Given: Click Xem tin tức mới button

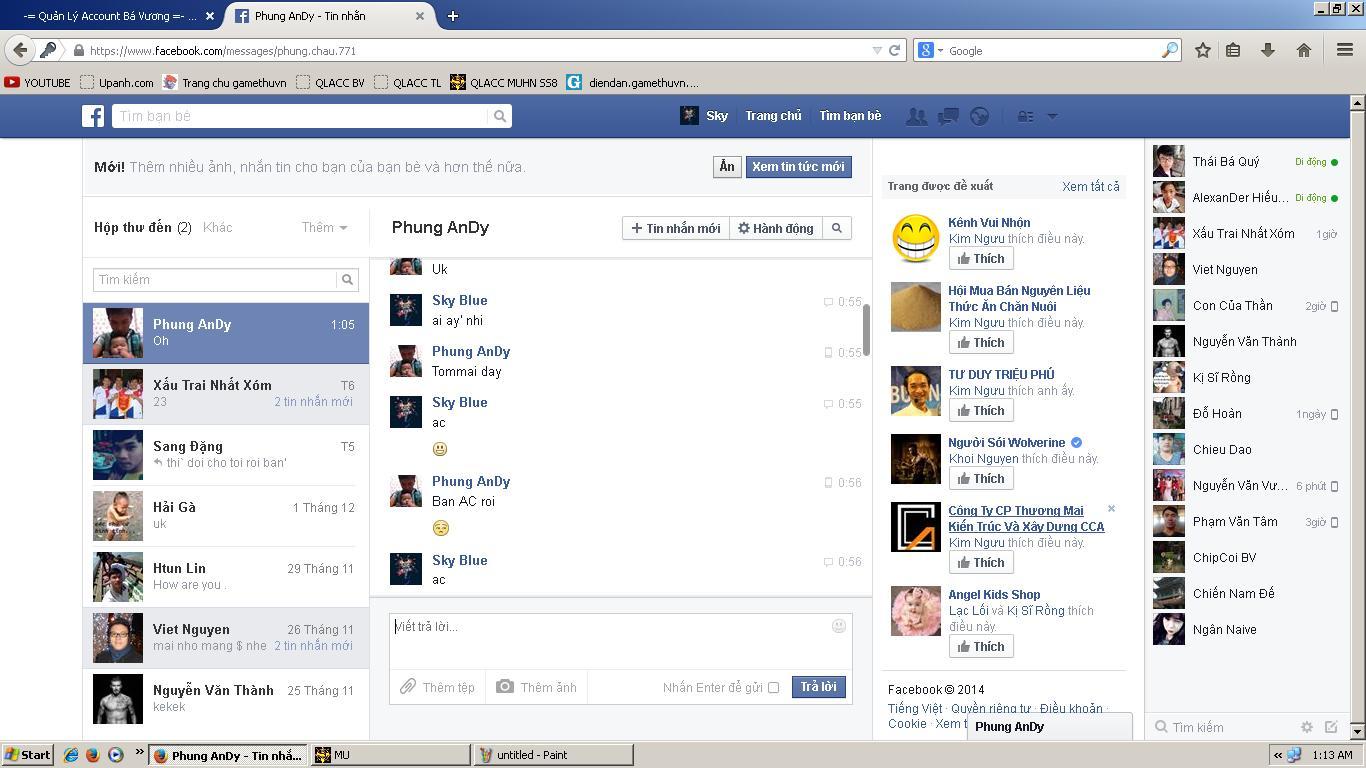Looking at the screenshot, I should tap(798, 167).
